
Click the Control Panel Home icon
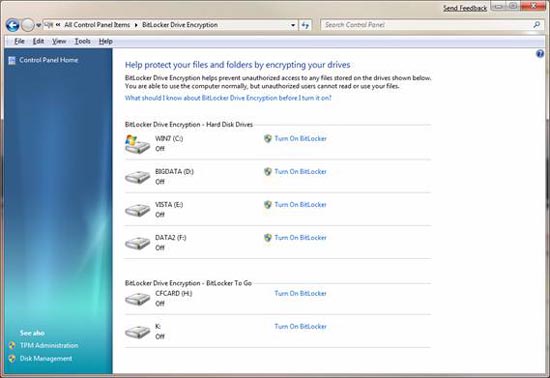tap(12, 60)
